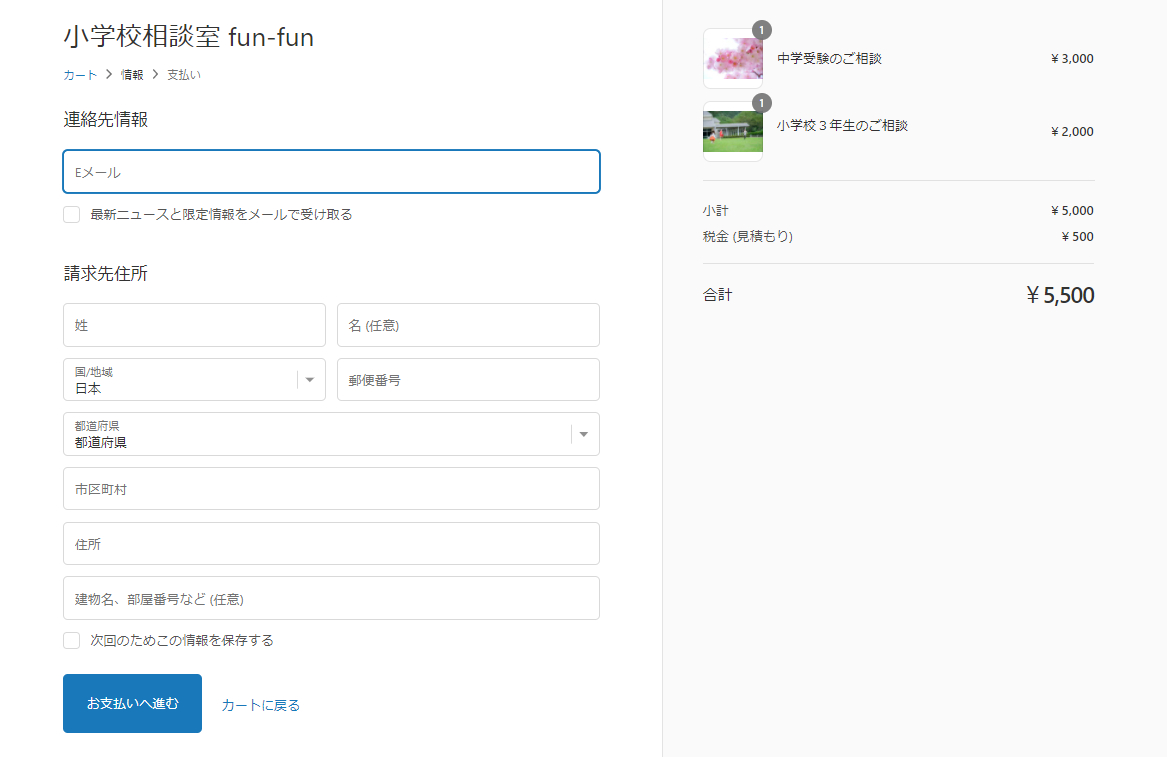Viewport: 1167px width, 757px height.
Task: Click the cherry blossom product thumbnail
Action: click(733, 59)
